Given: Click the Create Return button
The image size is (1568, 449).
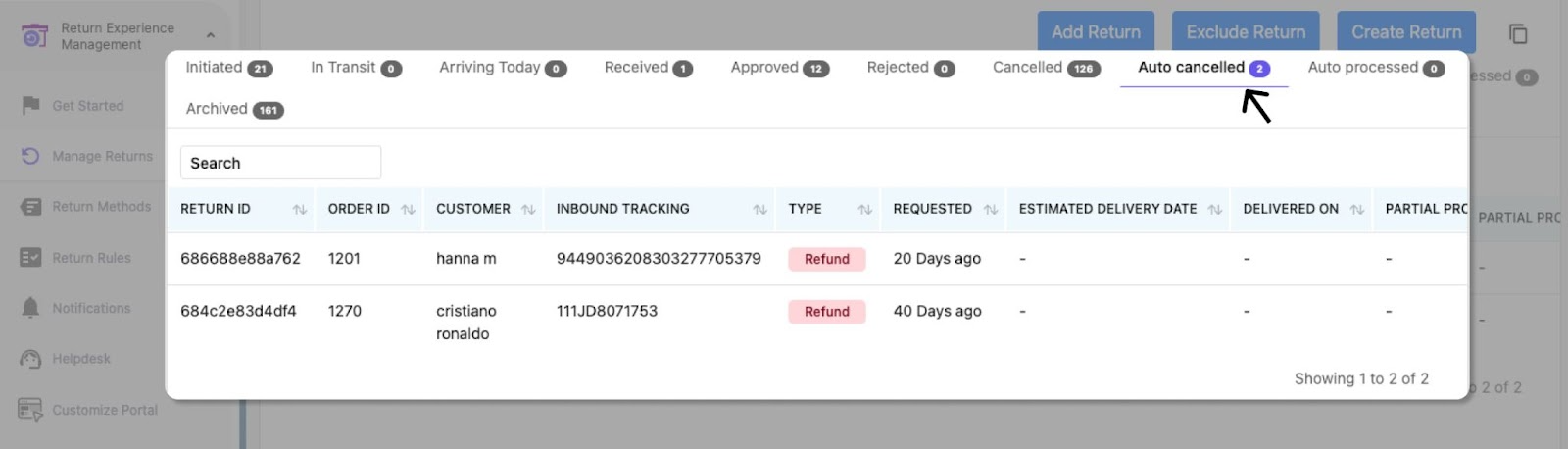Looking at the screenshot, I should click(1406, 32).
